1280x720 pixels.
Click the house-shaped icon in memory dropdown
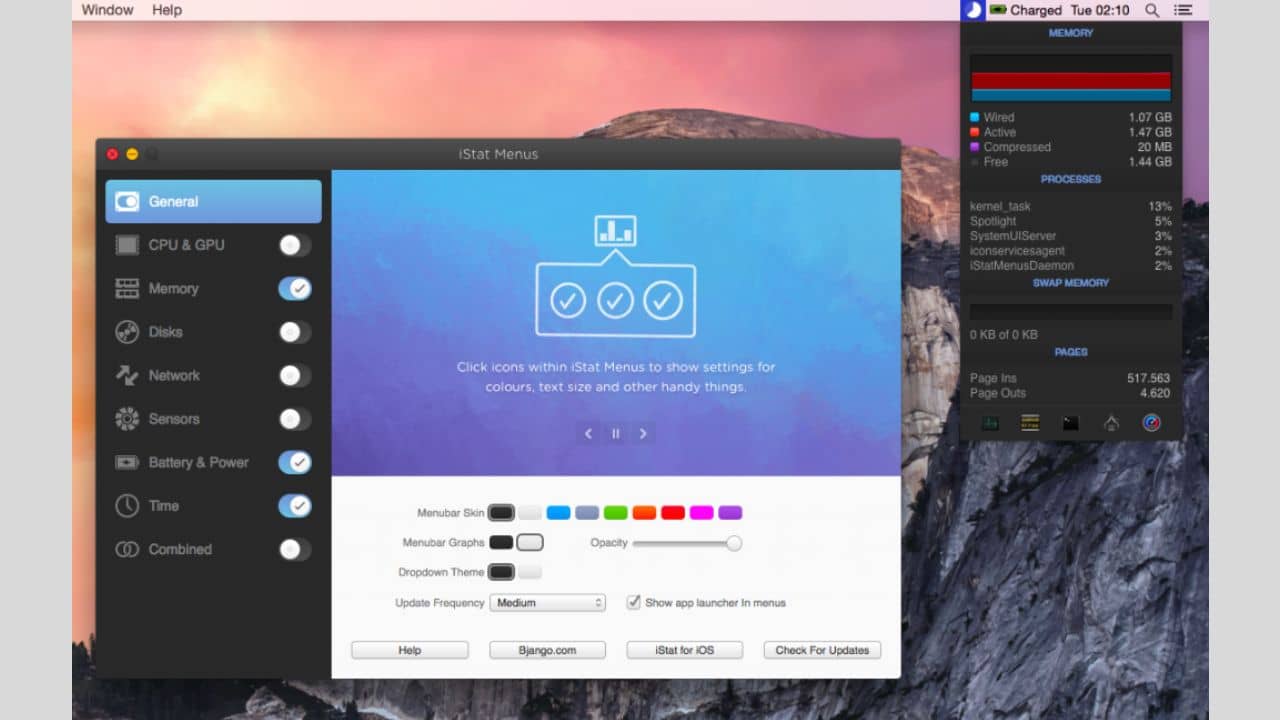[x=1111, y=423]
